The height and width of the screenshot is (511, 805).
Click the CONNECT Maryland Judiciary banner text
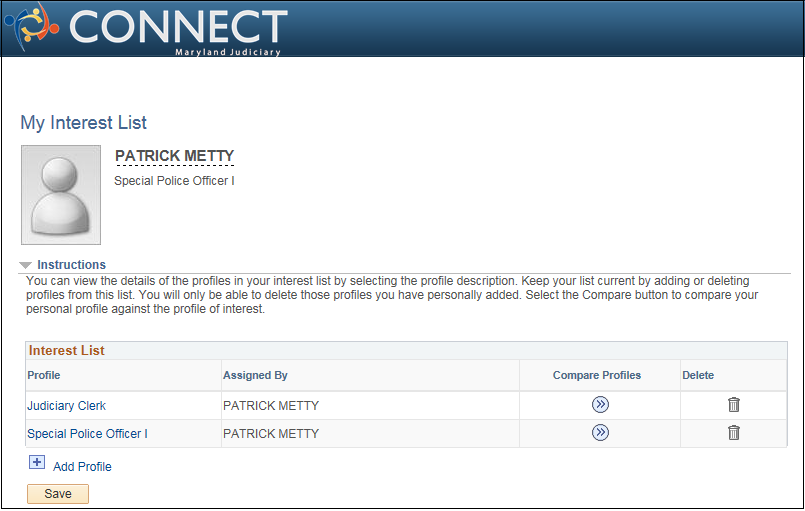tap(178, 30)
